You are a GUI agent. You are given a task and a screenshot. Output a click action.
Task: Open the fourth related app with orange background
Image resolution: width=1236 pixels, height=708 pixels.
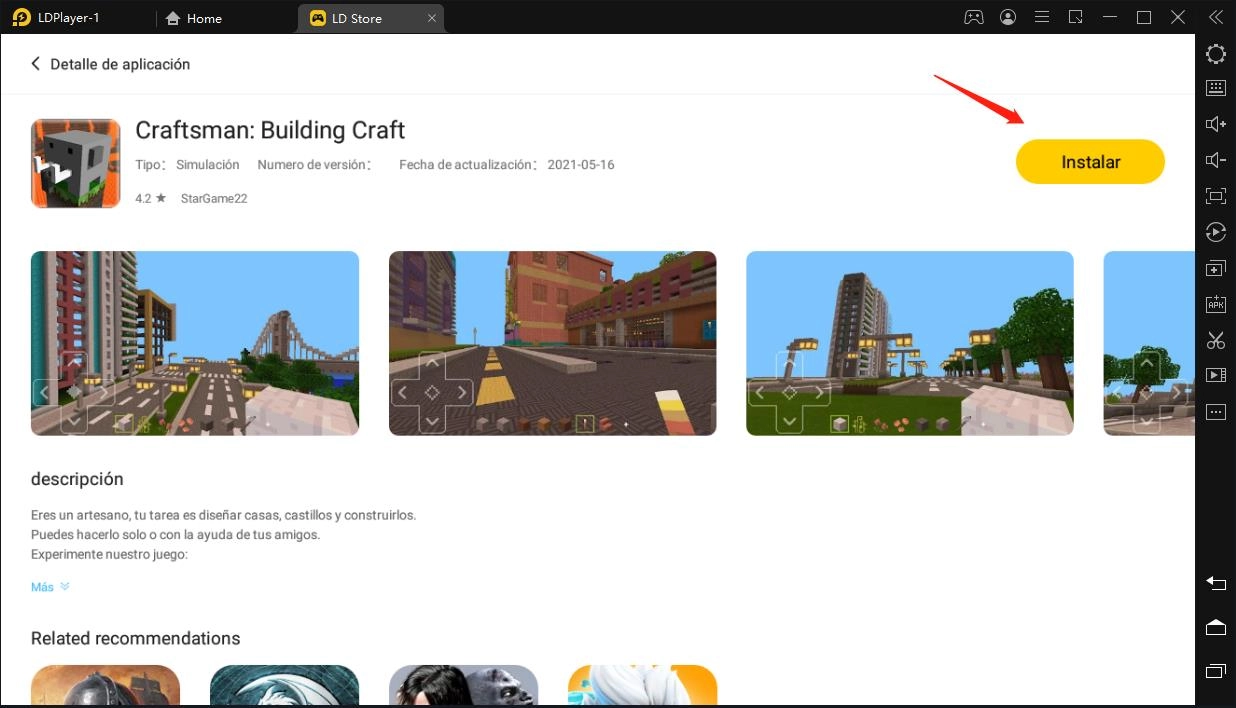[643, 686]
